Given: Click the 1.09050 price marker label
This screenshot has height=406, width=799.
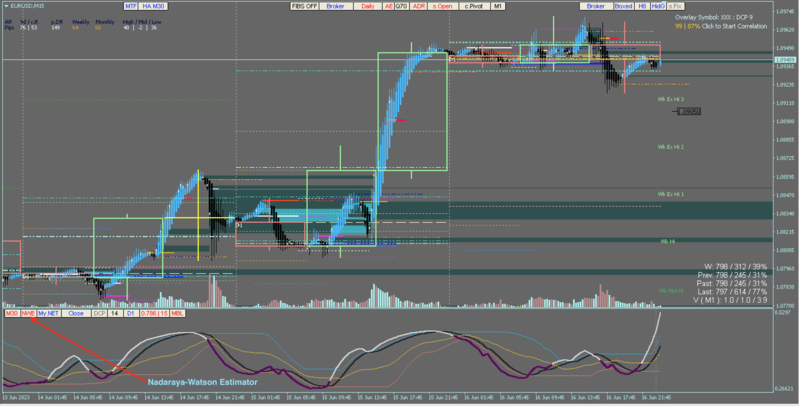Looking at the screenshot, I should (689, 111).
